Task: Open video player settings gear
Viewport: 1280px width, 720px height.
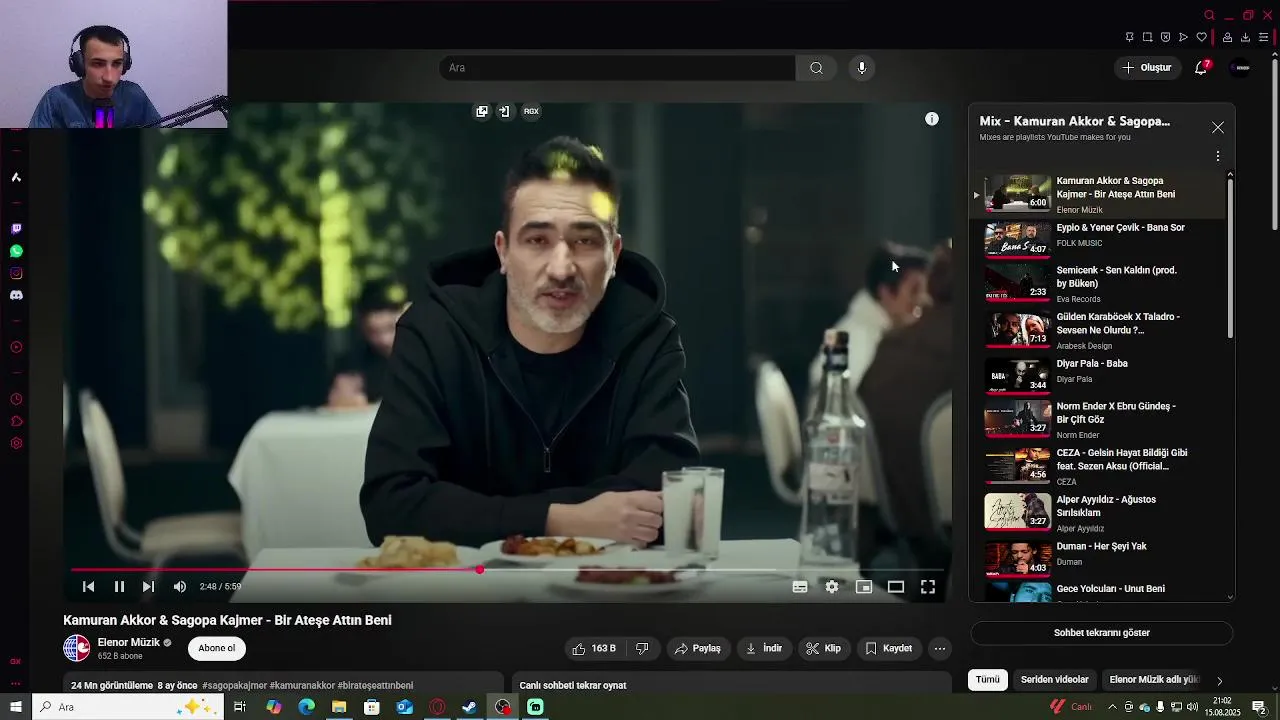Action: (832, 587)
